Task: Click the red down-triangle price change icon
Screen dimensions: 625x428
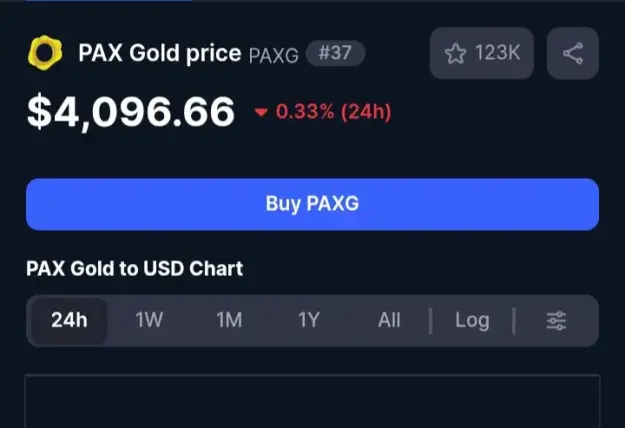Action: tap(261, 112)
